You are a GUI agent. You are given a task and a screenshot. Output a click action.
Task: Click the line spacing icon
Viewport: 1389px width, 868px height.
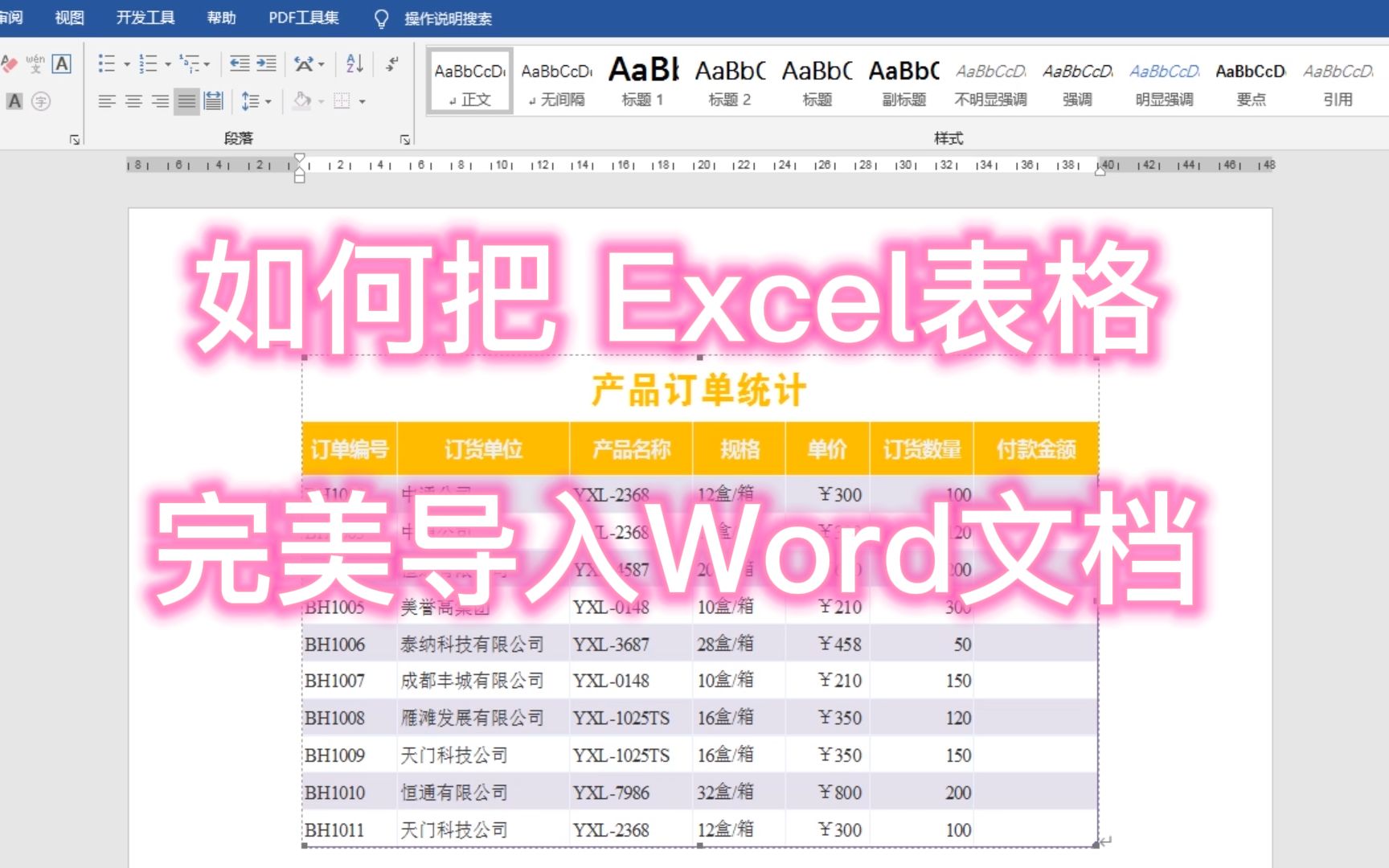(250, 101)
